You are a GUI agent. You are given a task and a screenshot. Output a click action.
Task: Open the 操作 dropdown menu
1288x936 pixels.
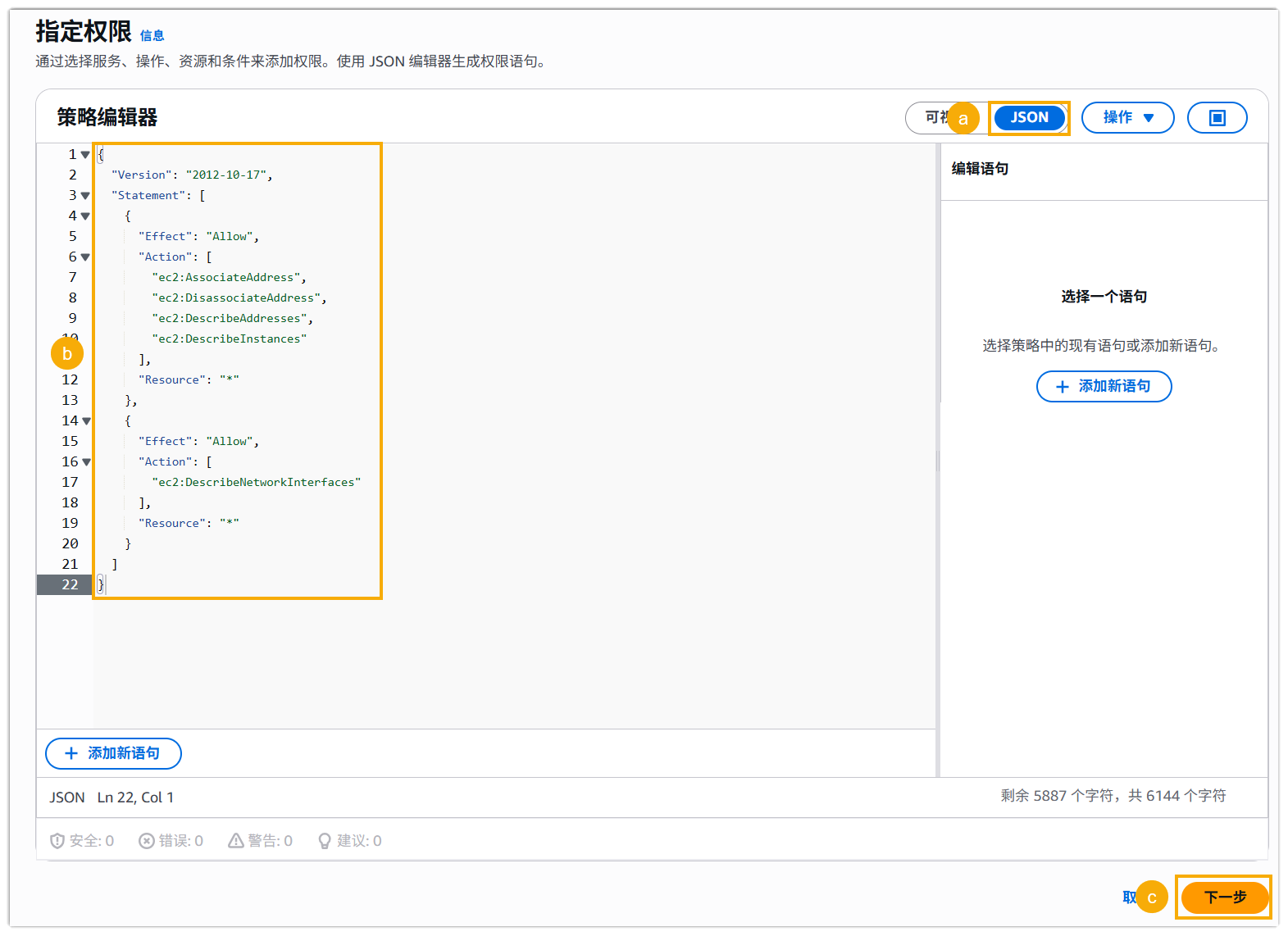point(1127,118)
